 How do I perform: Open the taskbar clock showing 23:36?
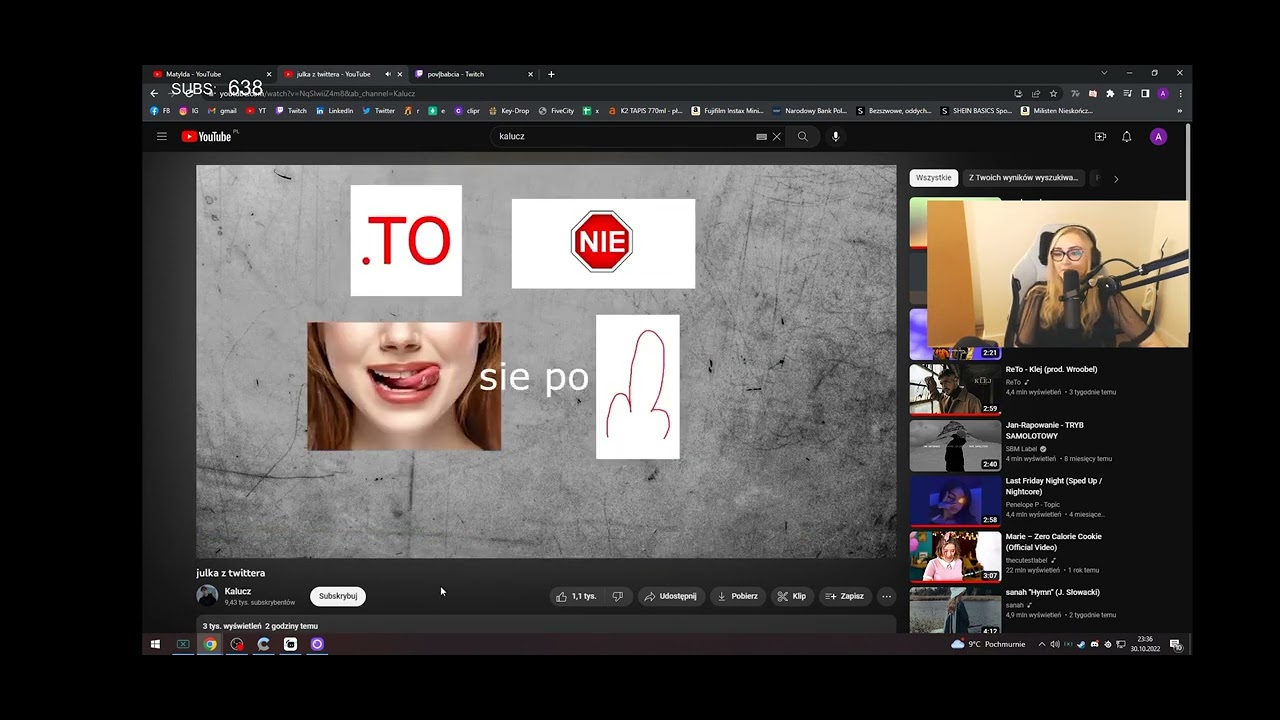tap(1145, 644)
